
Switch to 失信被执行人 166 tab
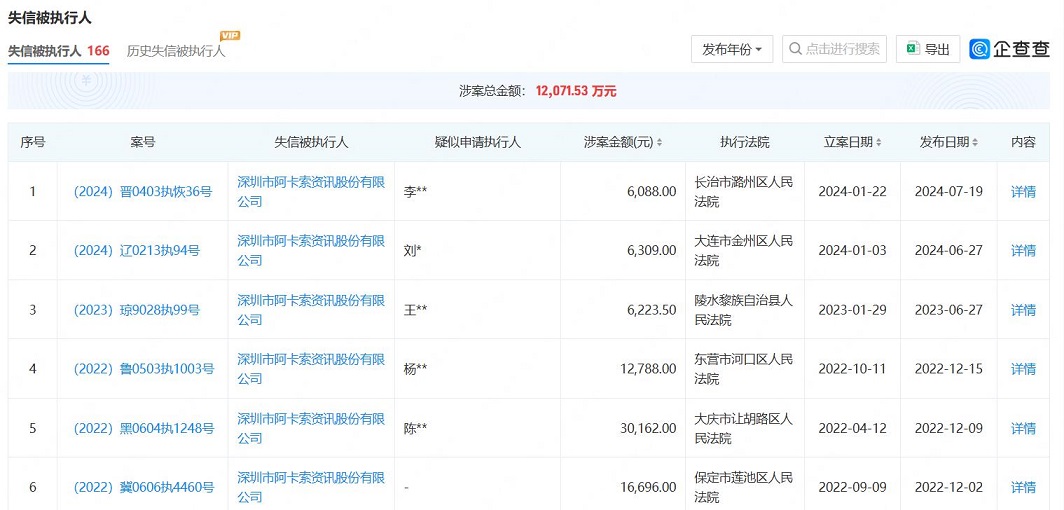58,51
